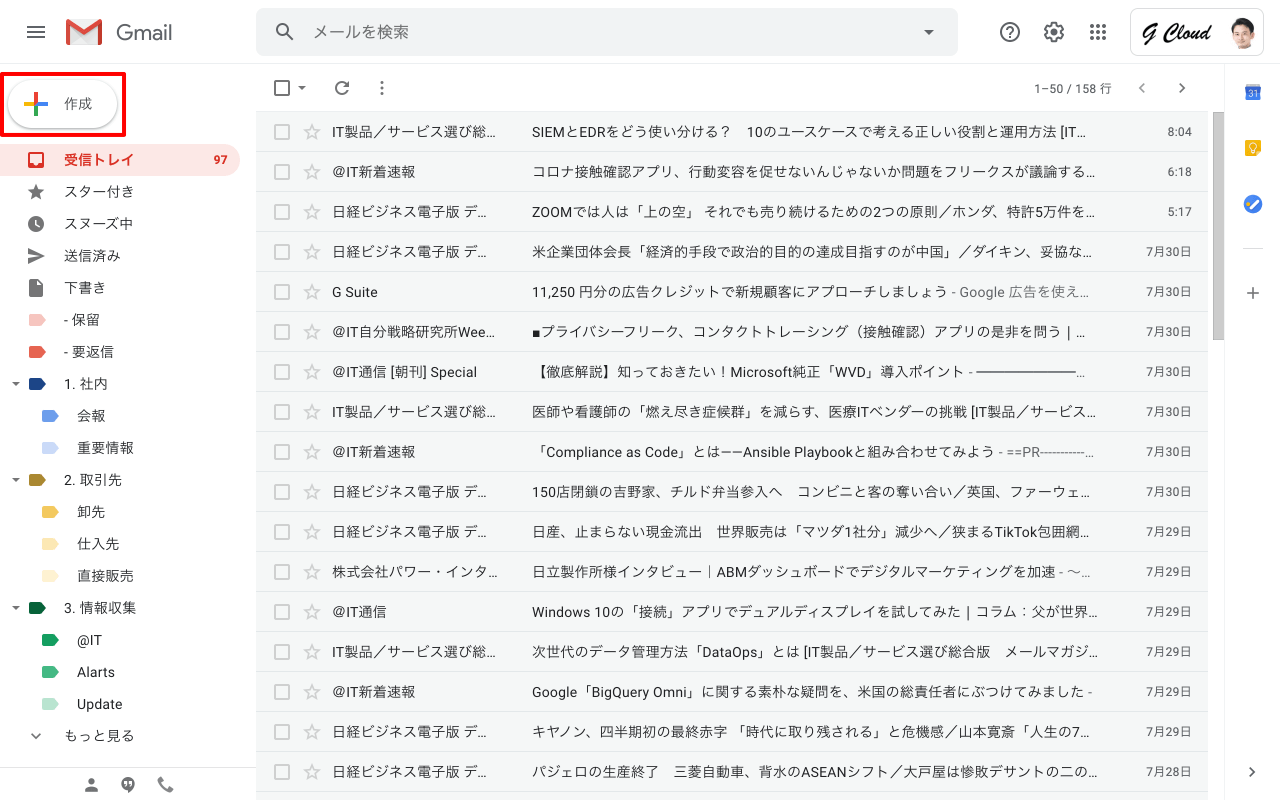This screenshot has width=1280, height=800.
Task: Star the SIEMとEDR email from IT製品
Action: click(312, 132)
